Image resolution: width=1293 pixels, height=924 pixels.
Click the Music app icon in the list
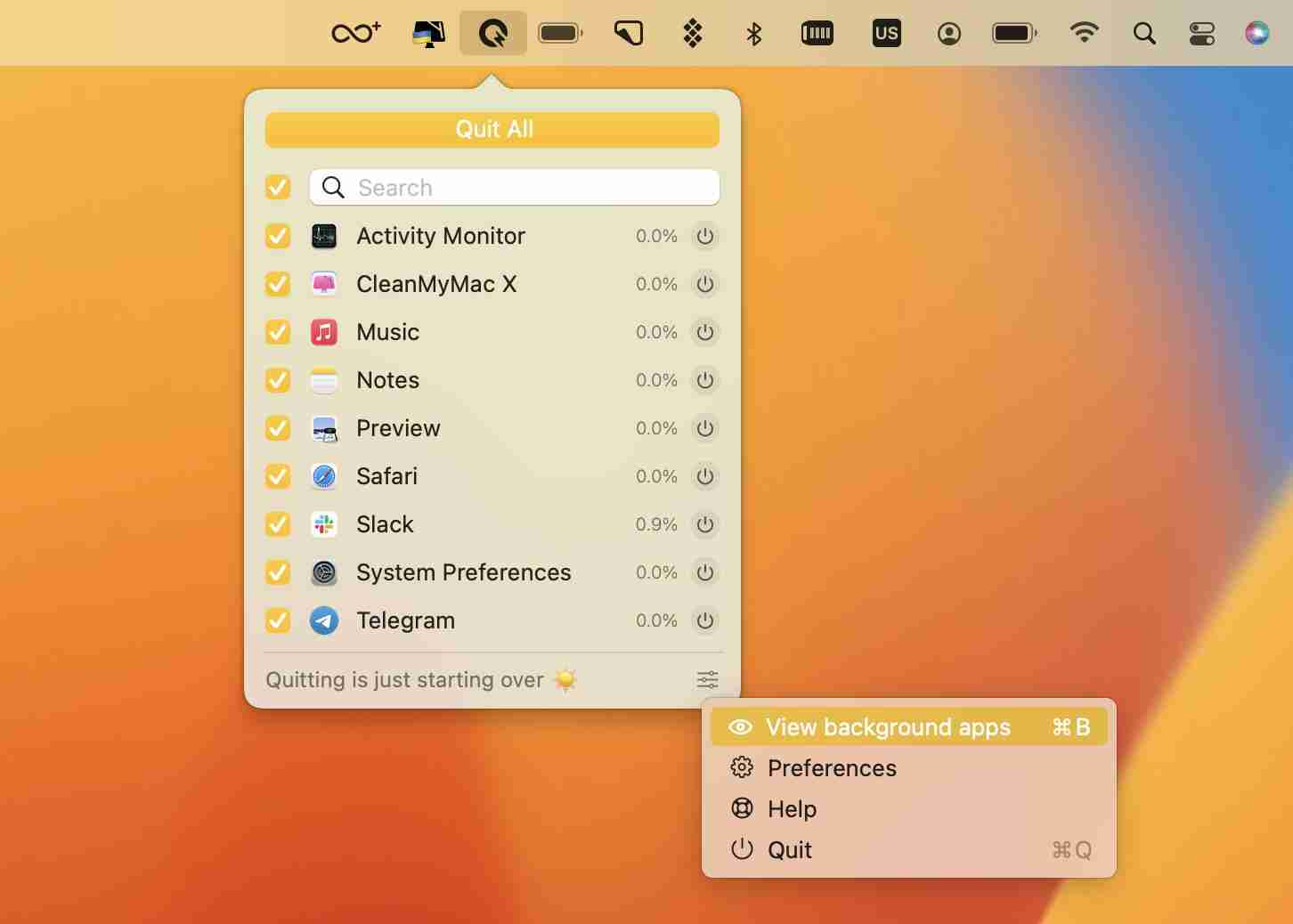click(x=324, y=333)
